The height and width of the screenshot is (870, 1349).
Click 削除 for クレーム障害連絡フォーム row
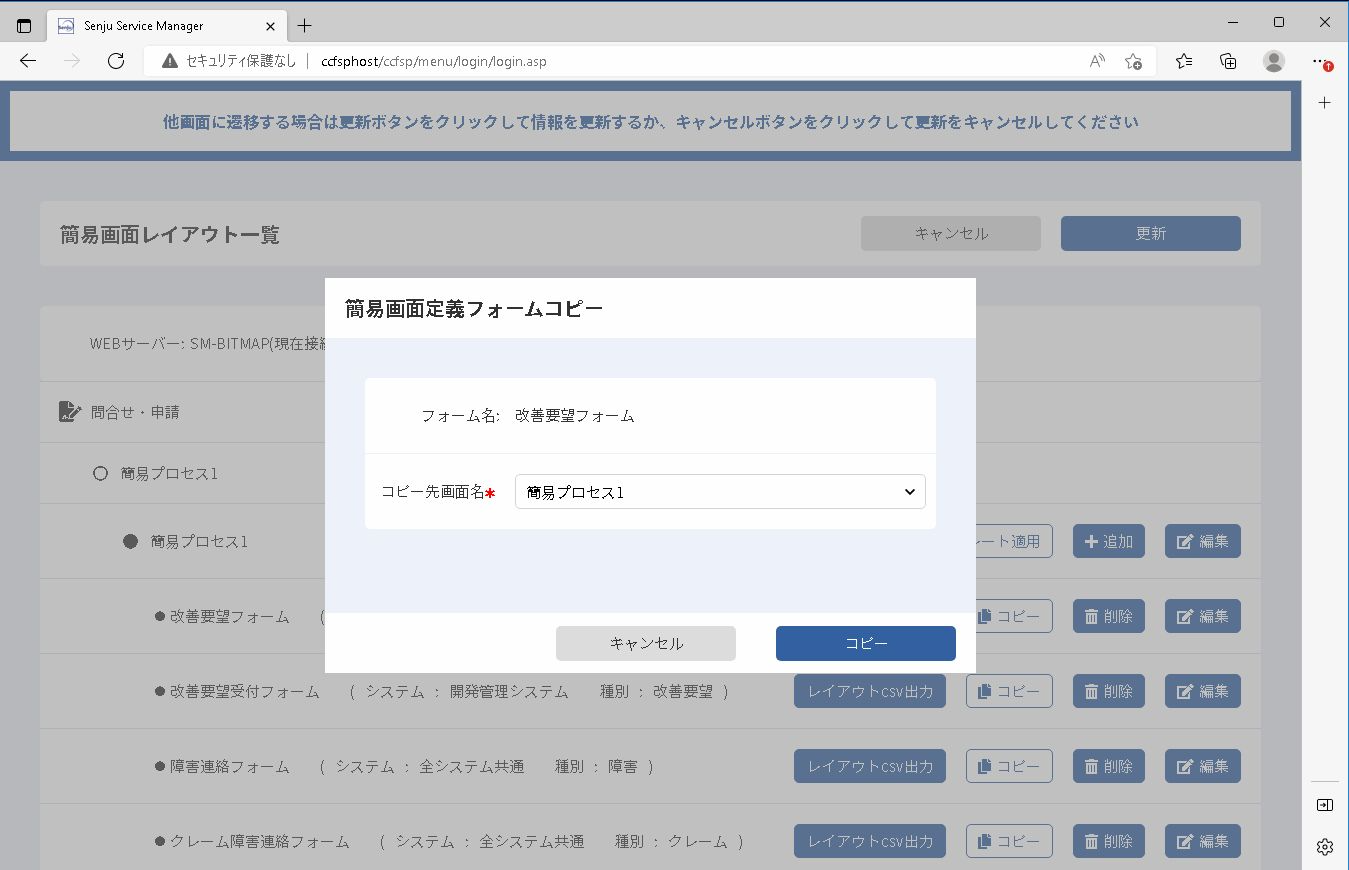(x=1109, y=841)
